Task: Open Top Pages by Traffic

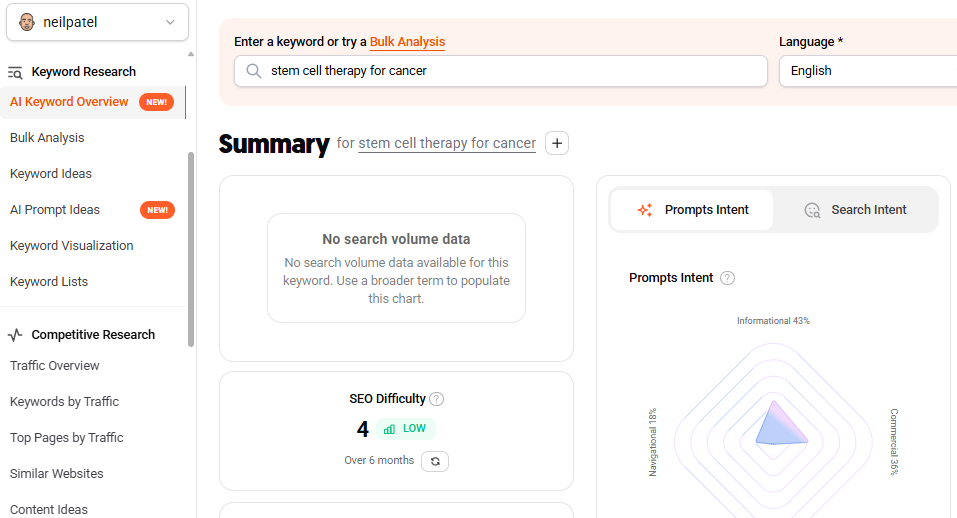Action: coord(67,437)
